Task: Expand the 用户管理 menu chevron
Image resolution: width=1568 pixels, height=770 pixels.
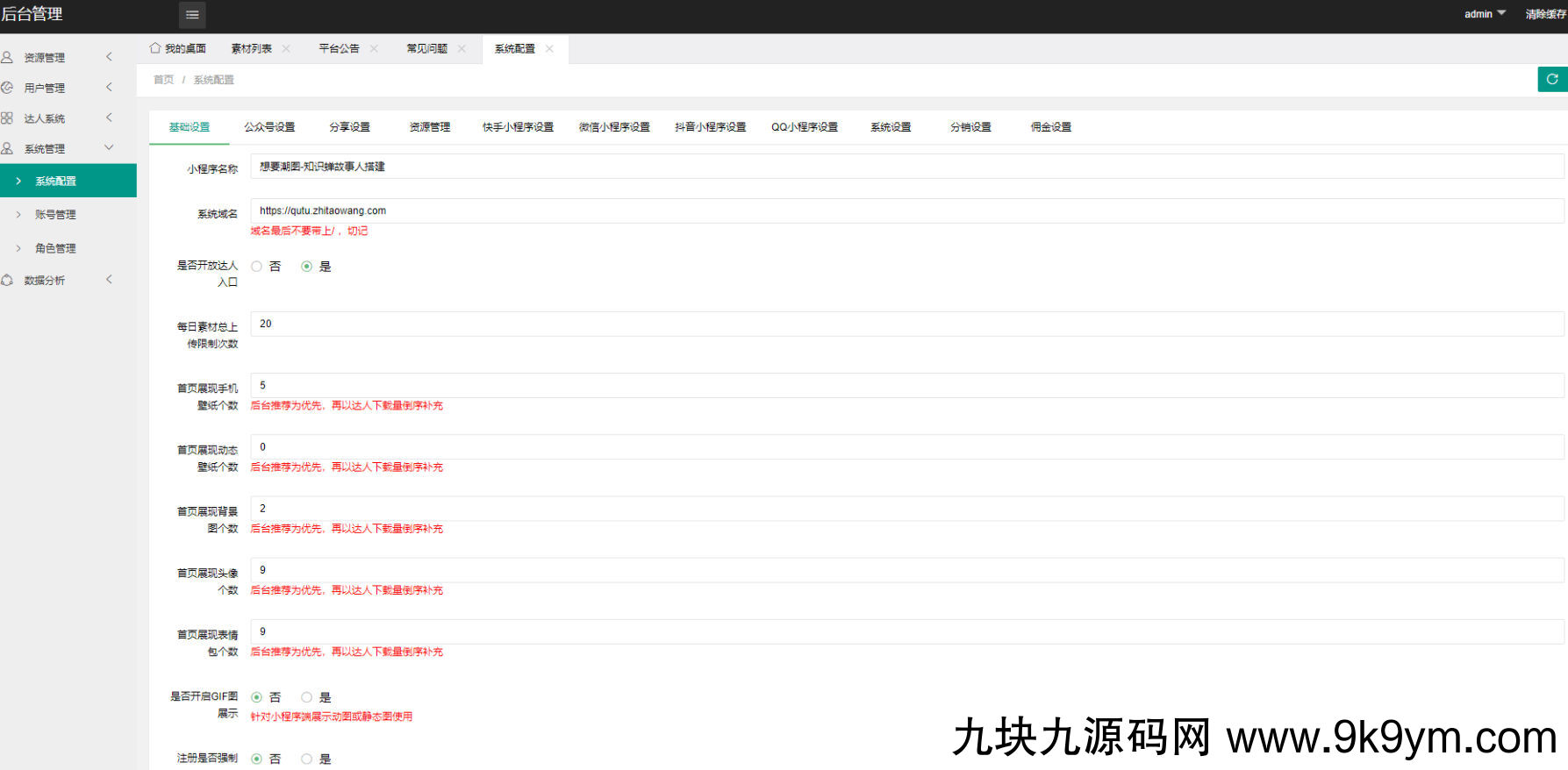Action: [x=109, y=87]
